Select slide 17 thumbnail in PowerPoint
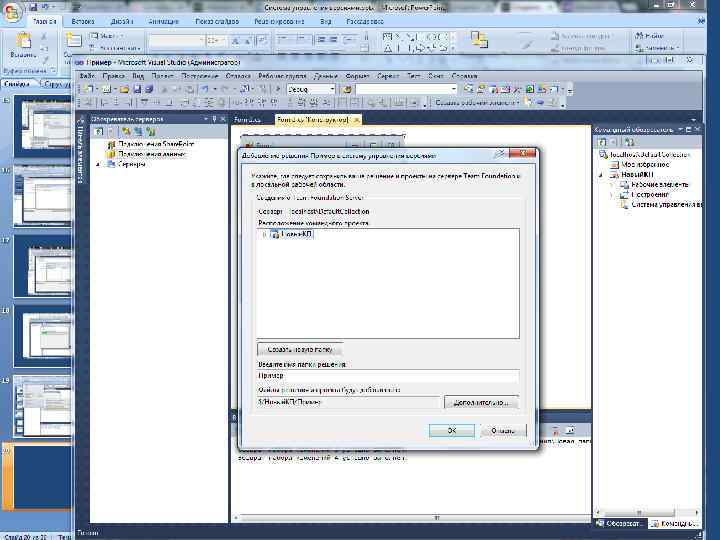 (42, 265)
